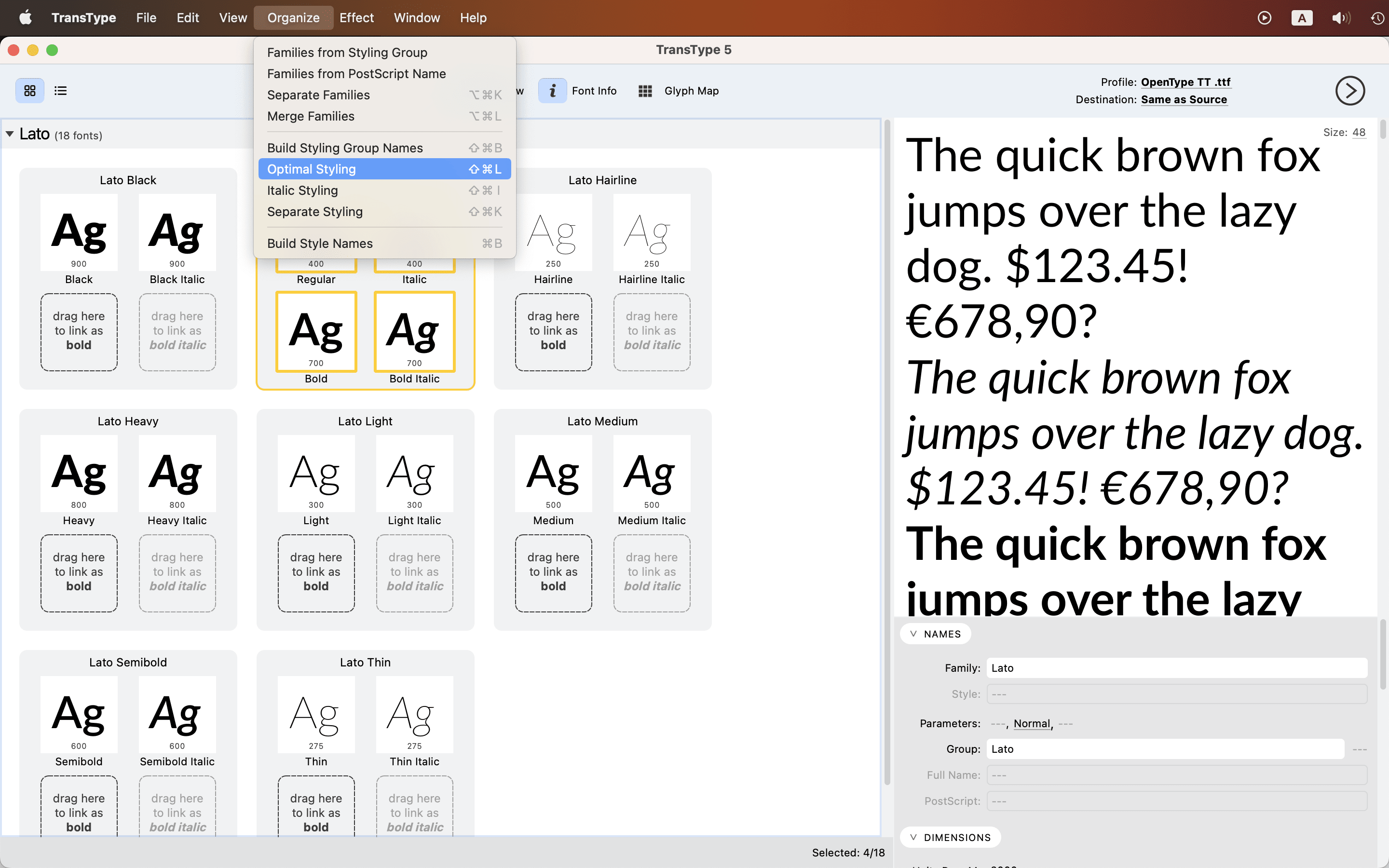This screenshot has height=868, width=1389.
Task: Select the Black Italic font thumbnail
Action: click(x=177, y=232)
